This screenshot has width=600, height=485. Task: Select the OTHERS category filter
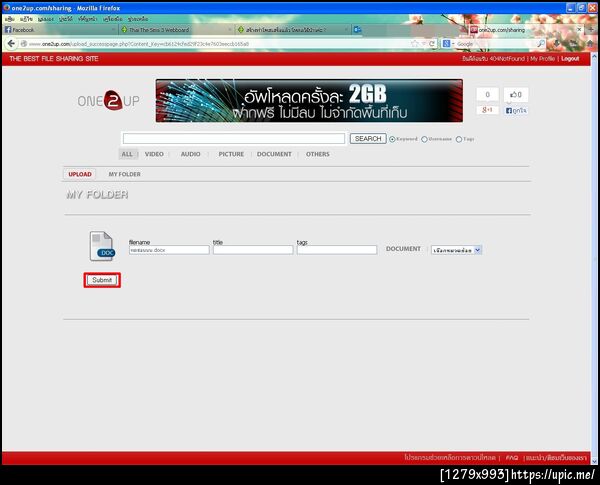click(318, 154)
